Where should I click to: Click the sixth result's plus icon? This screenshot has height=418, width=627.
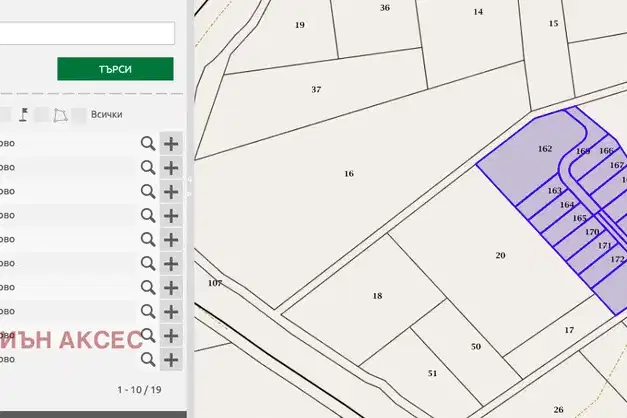[171, 264]
